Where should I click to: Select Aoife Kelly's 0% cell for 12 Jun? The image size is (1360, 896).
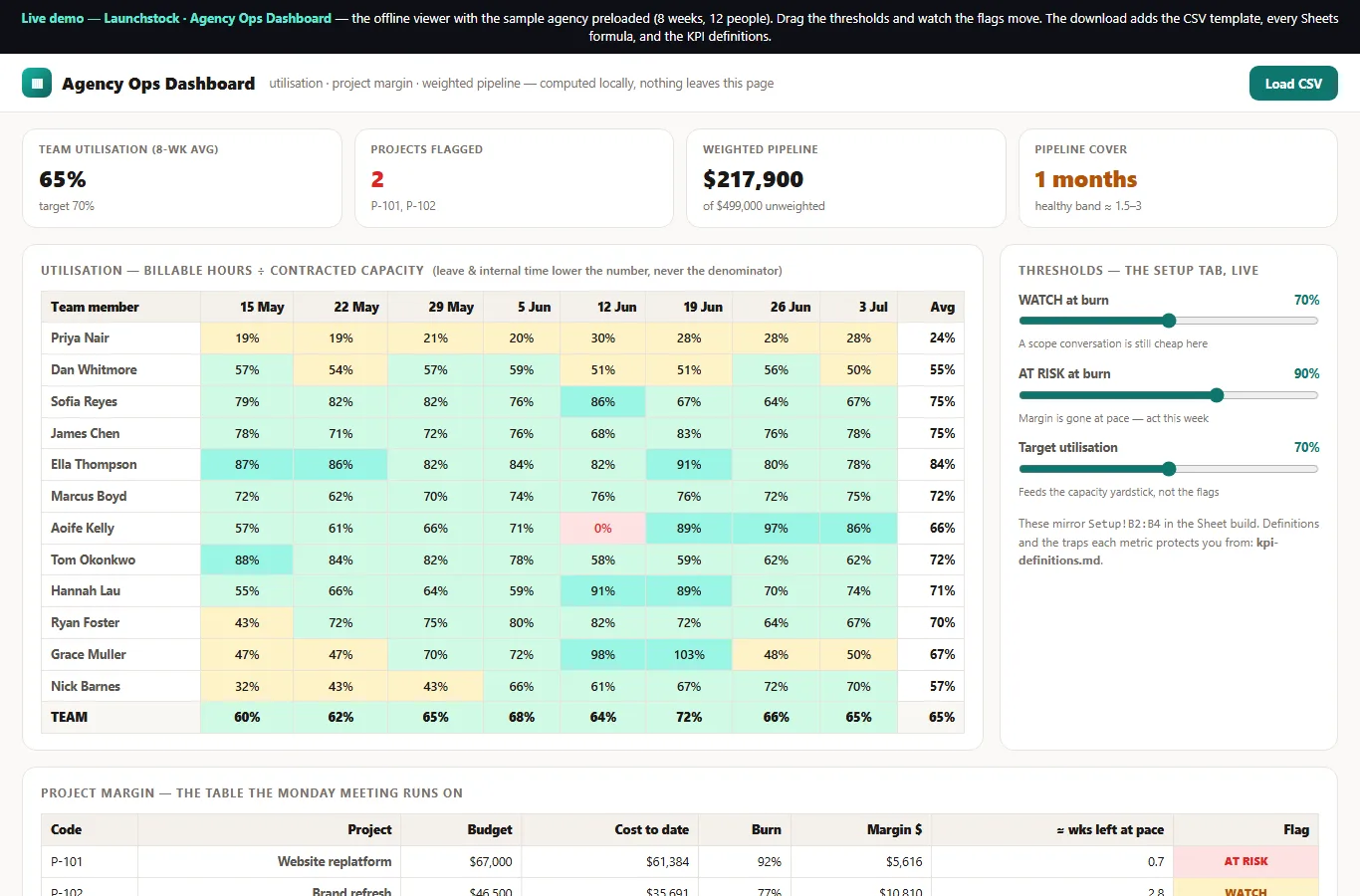[603, 529]
